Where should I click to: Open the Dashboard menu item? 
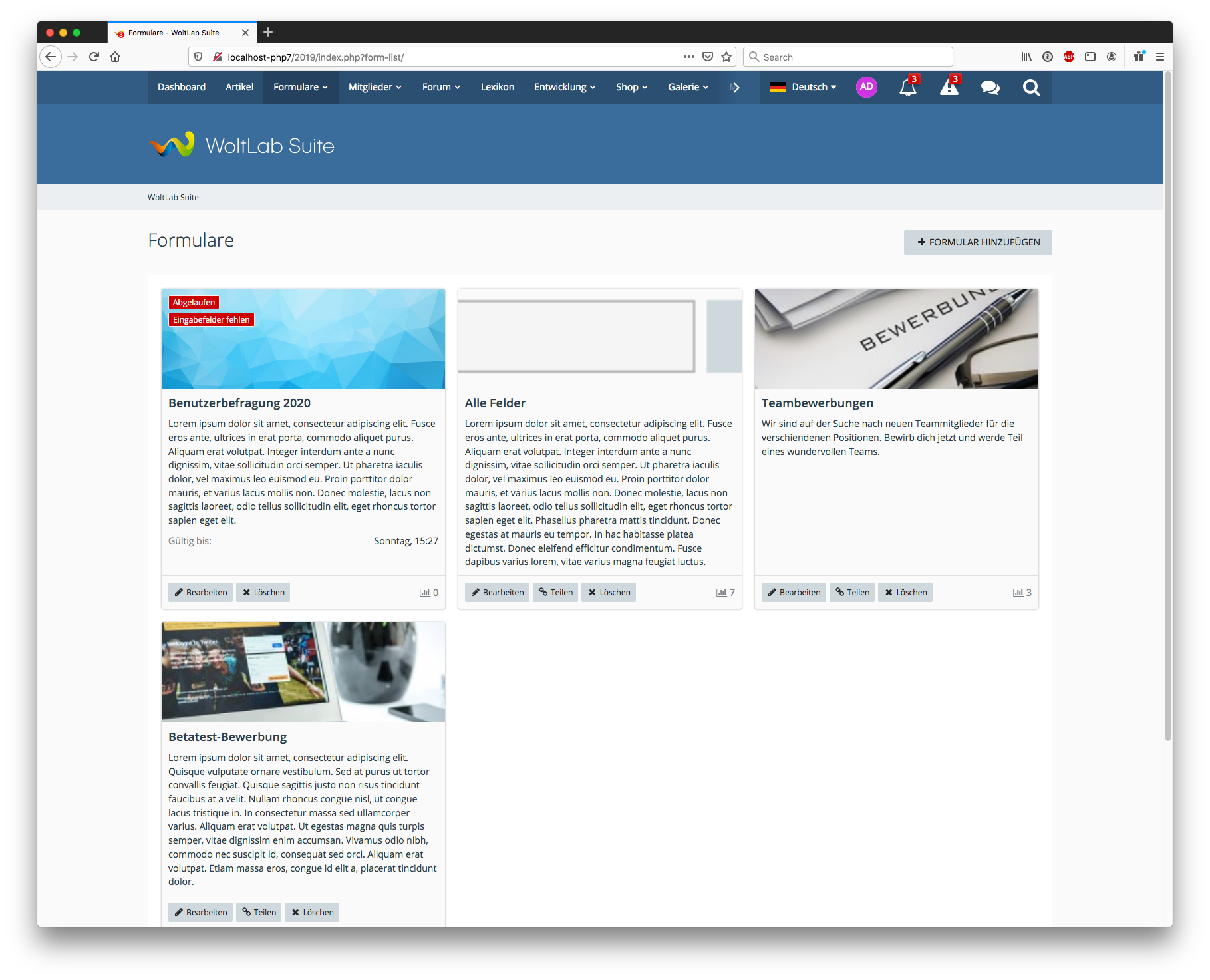[182, 87]
